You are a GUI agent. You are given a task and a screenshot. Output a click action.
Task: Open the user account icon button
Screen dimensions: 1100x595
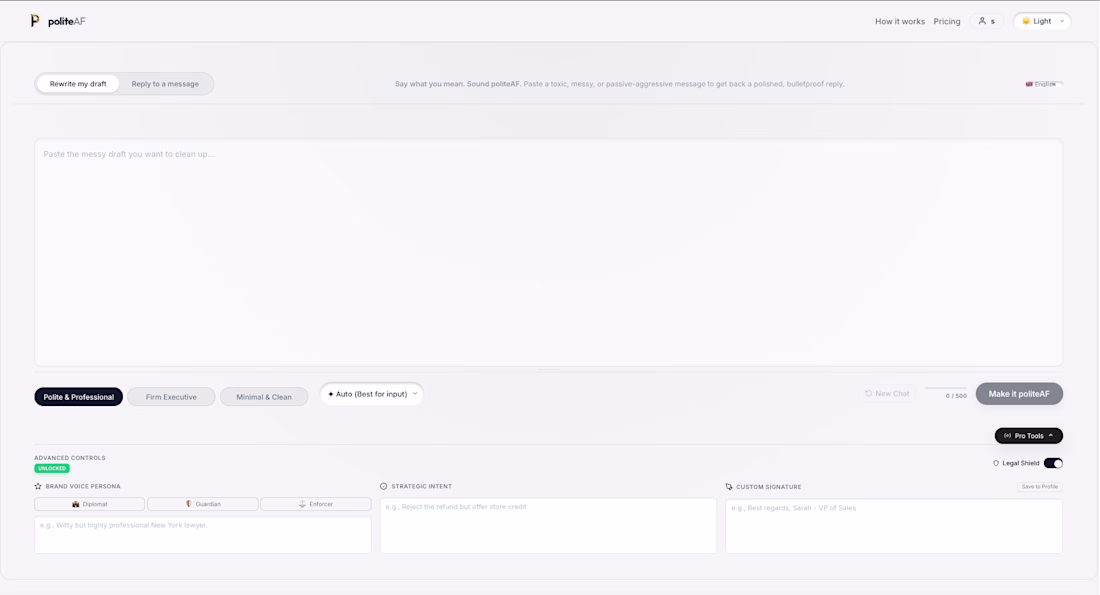pos(986,21)
